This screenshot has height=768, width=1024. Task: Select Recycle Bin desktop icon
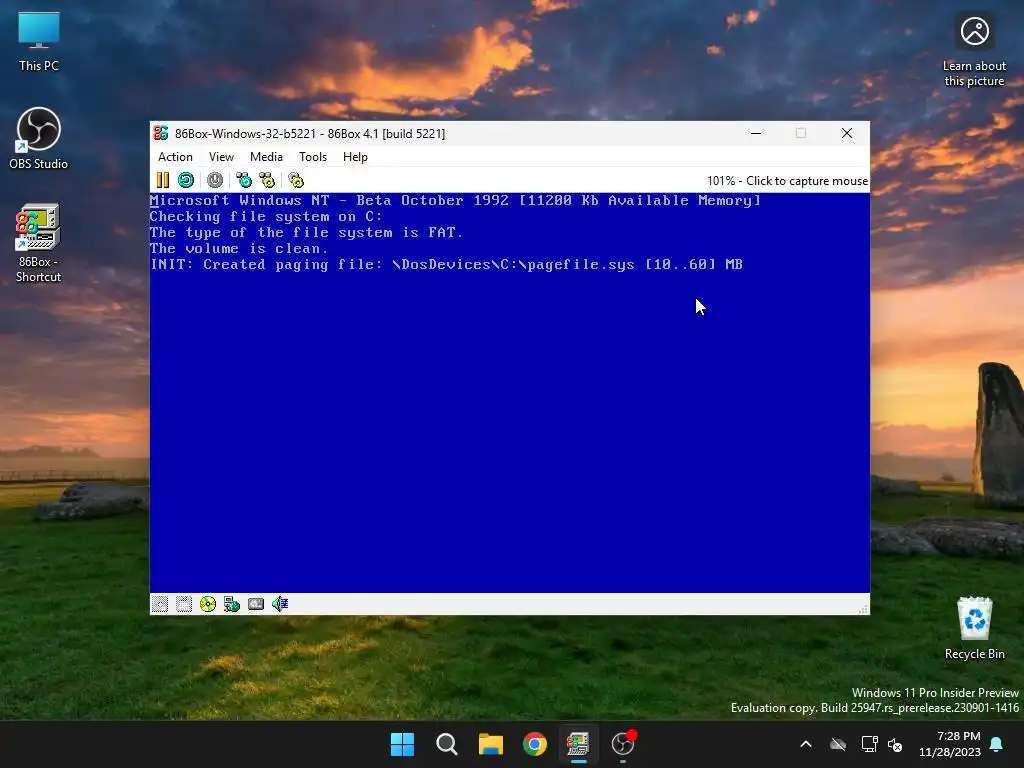[975, 628]
